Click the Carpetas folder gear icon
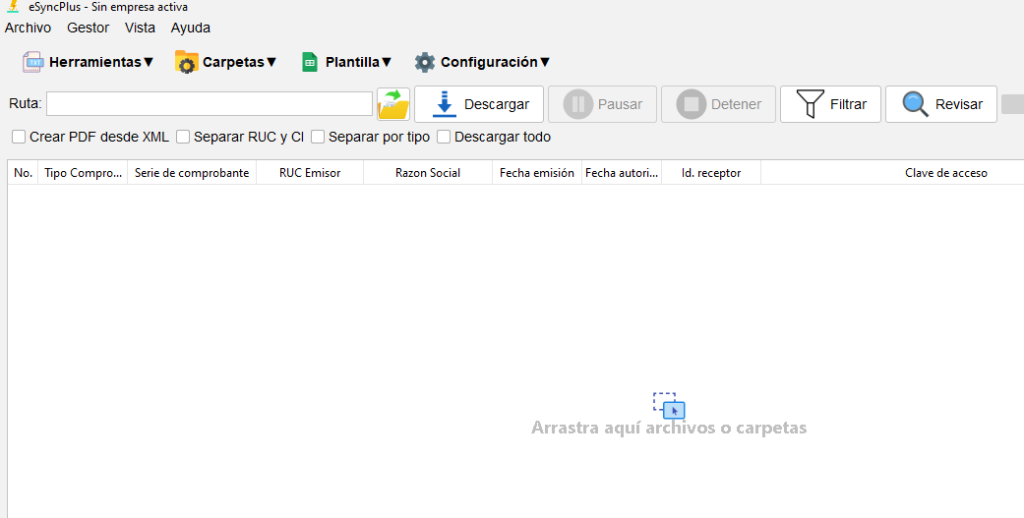Viewport: 1024px width, 518px height. pos(186,62)
